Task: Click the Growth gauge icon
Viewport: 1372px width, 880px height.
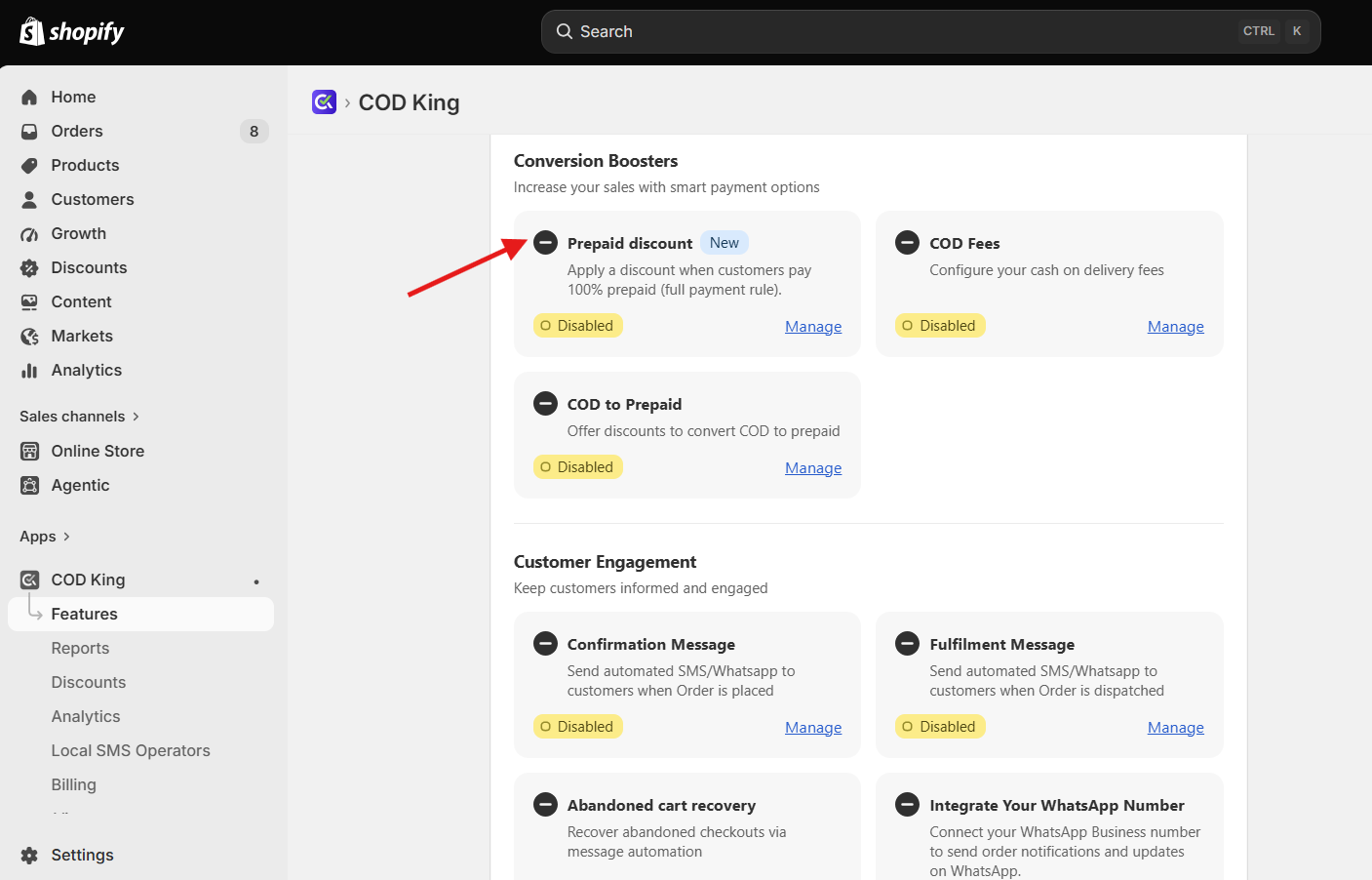Action: click(x=30, y=234)
